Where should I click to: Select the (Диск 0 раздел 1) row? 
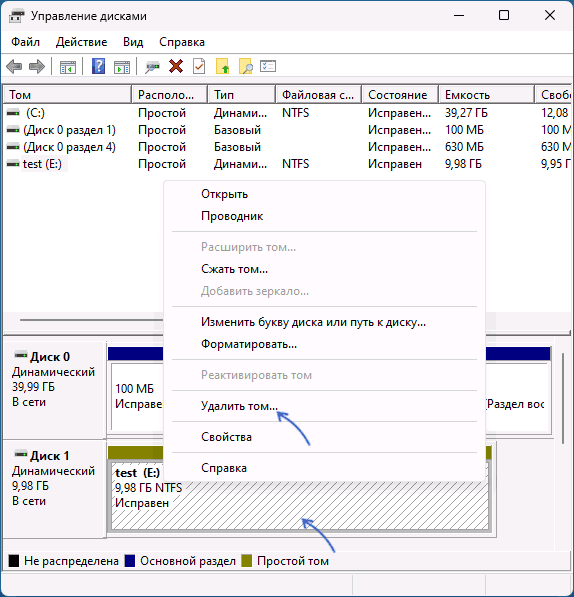(x=287, y=130)
